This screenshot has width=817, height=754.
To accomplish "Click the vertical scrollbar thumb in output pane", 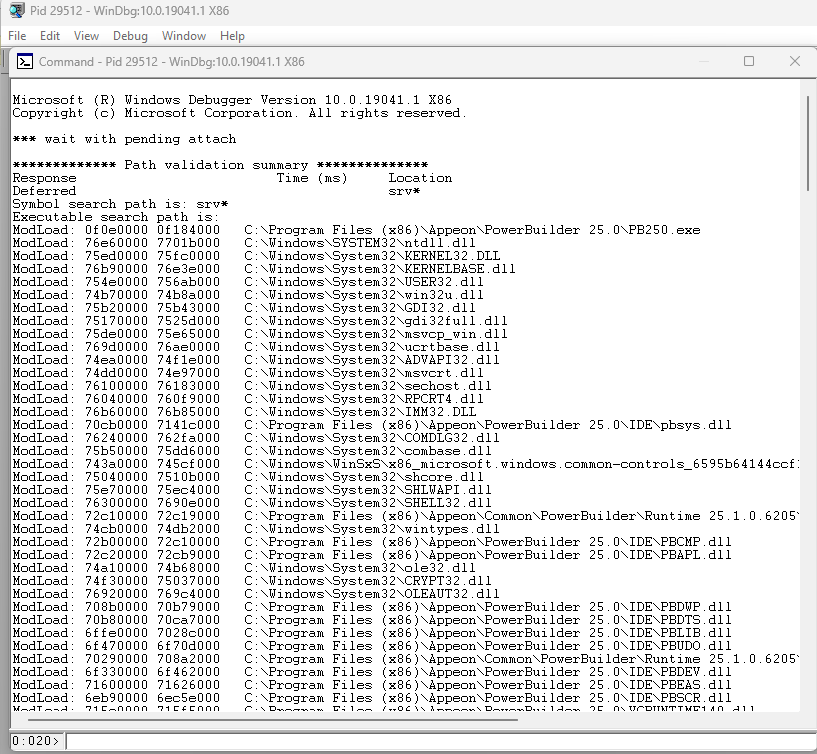I will point(808,140).
